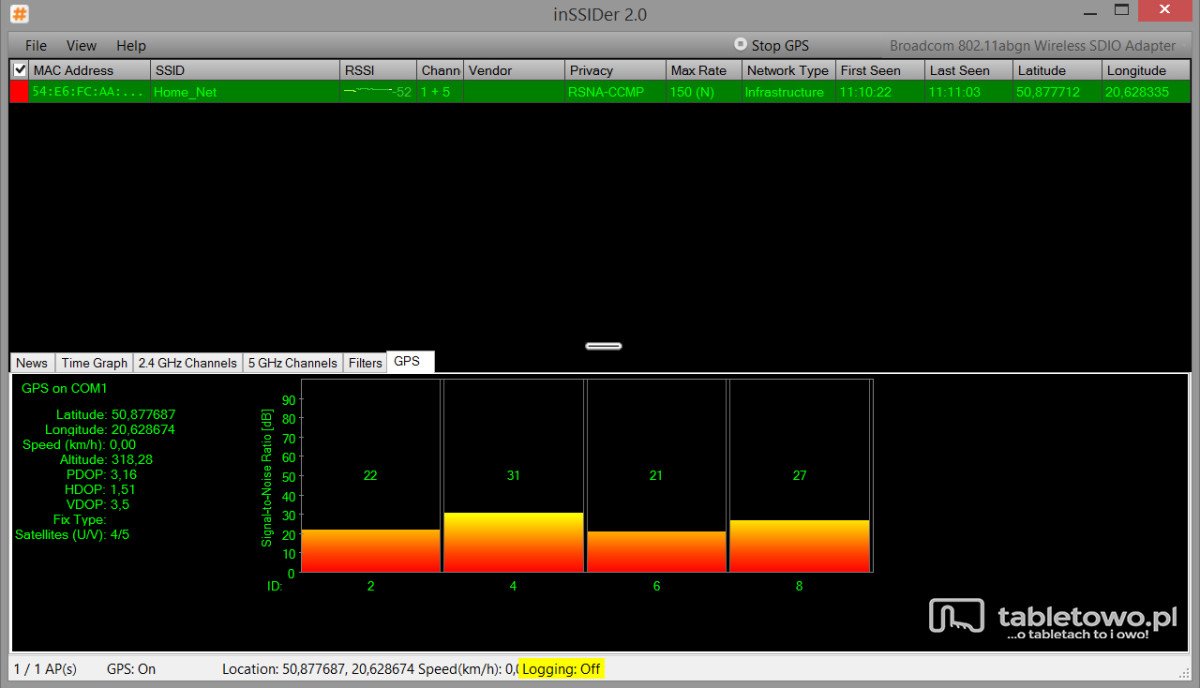
Task: Click the inSSIDer app icon in title bar
Action: point(20,15)
